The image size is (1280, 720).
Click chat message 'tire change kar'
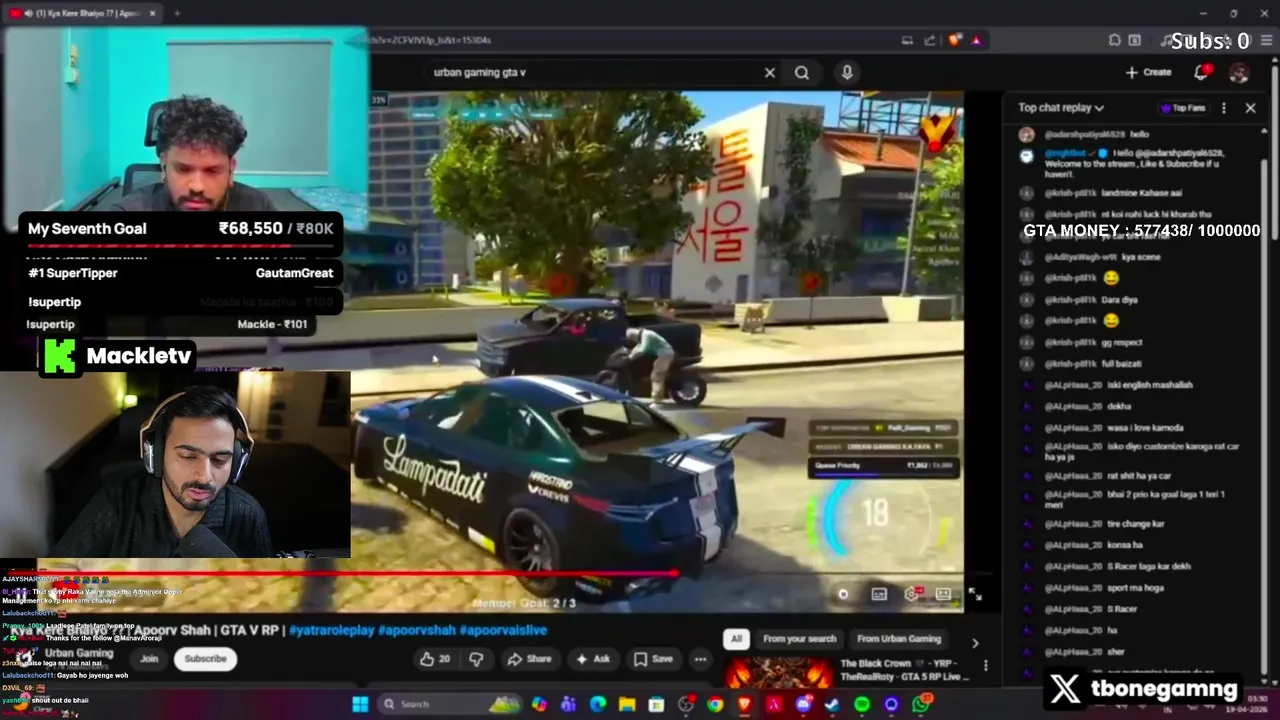(x=1135, y=524)
